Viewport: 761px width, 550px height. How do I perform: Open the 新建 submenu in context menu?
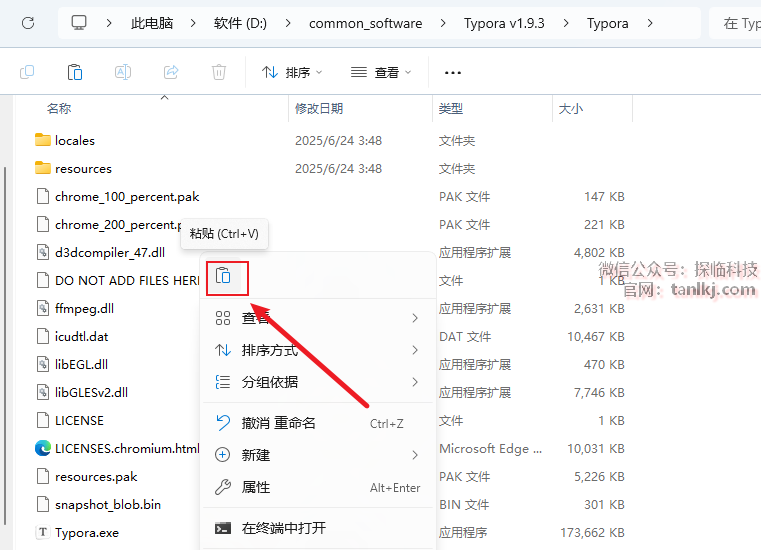click(x=317, y=455)
